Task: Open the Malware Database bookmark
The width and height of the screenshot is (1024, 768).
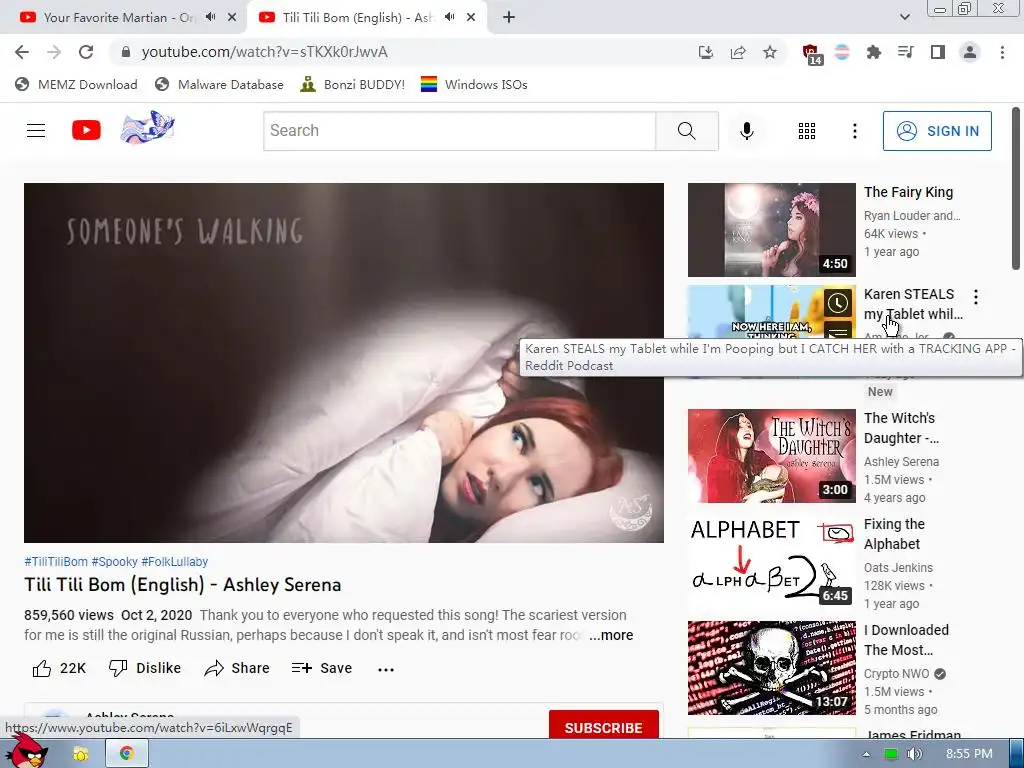Action: pyautogui.click(x=219, y=84)
